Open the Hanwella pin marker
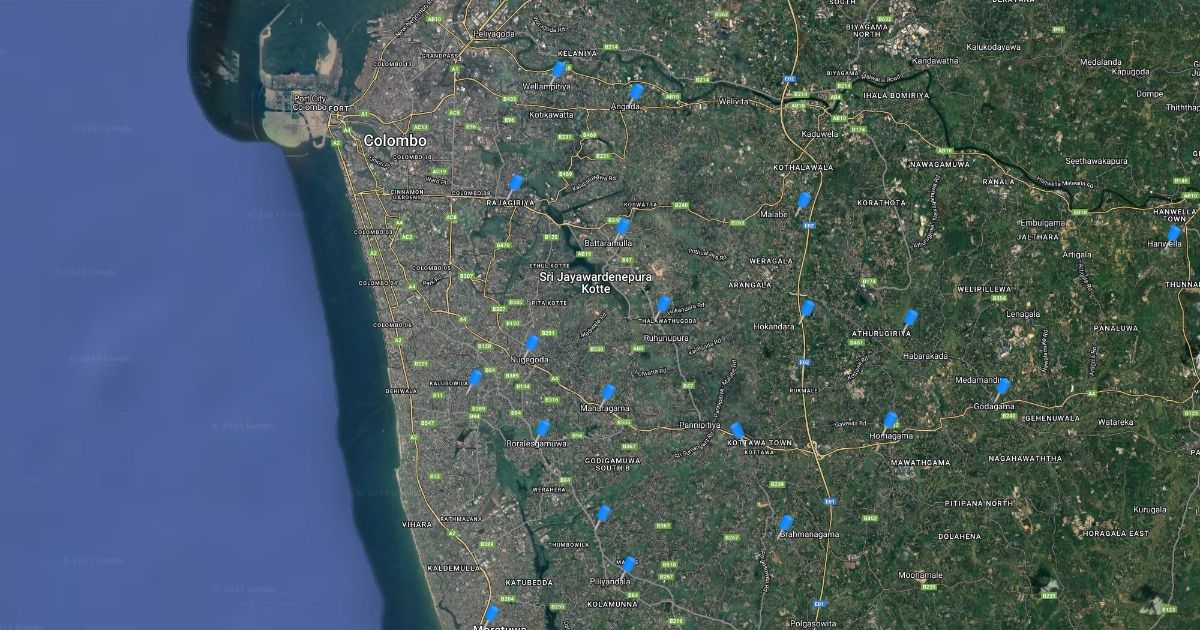This screenshot has width=1200, height=630. click(1174, 234)
